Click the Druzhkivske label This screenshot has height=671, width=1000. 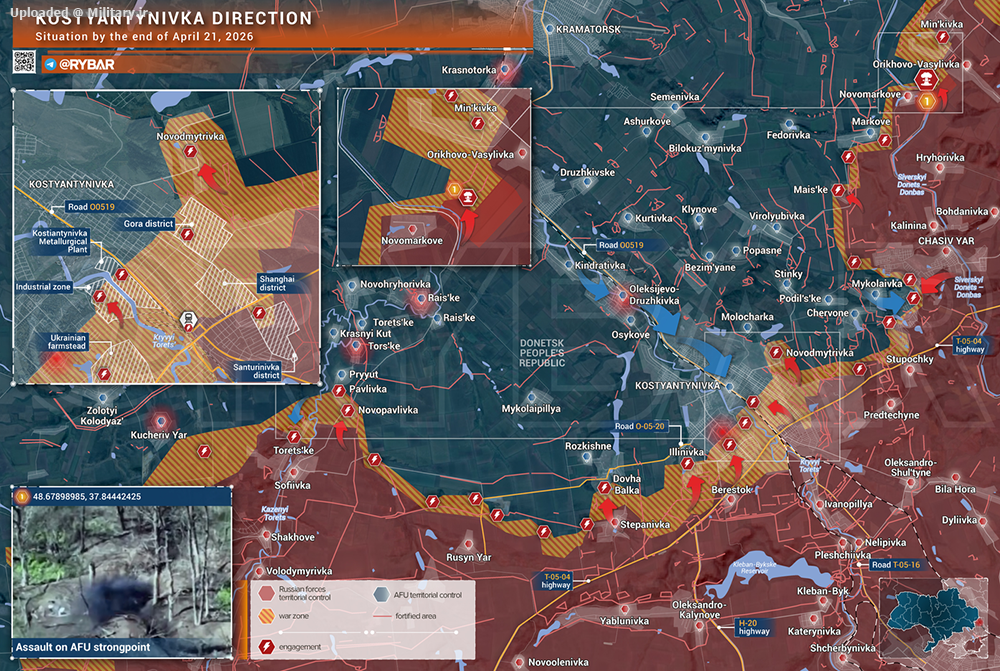587,172
